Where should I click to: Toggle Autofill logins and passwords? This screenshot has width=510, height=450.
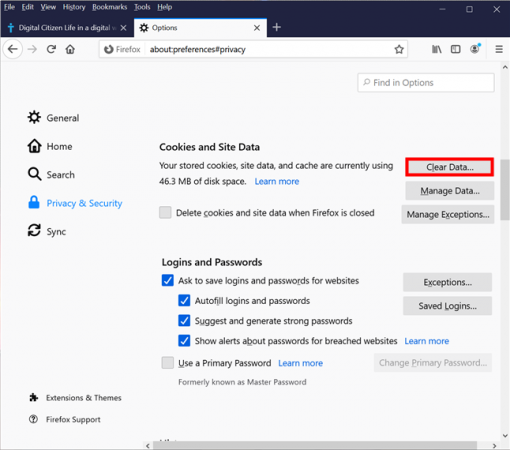tap(184, 300)
